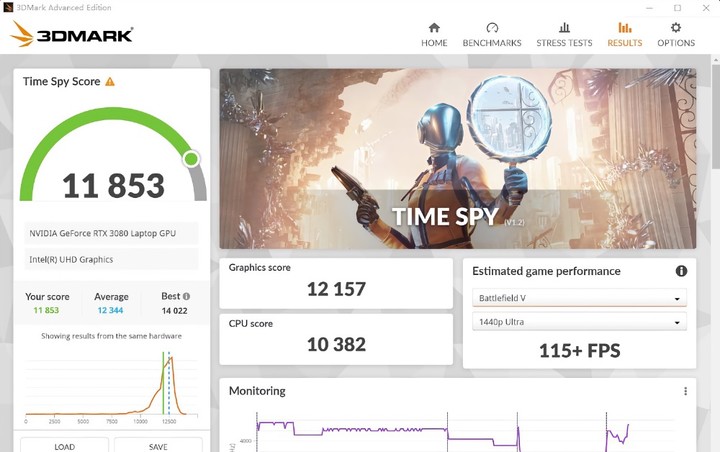Click the 3DMark logo
Screen dimensions: 720x452
(x=72, y=35)
